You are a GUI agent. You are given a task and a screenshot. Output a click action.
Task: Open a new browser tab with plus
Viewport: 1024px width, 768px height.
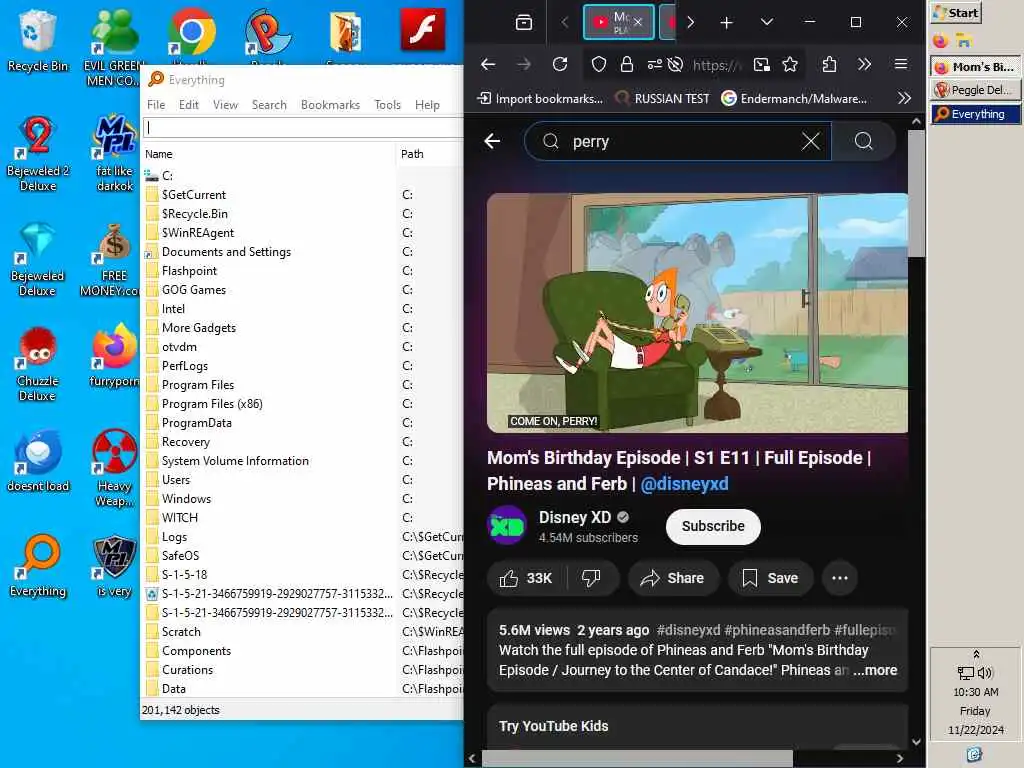tap(726, 23)
